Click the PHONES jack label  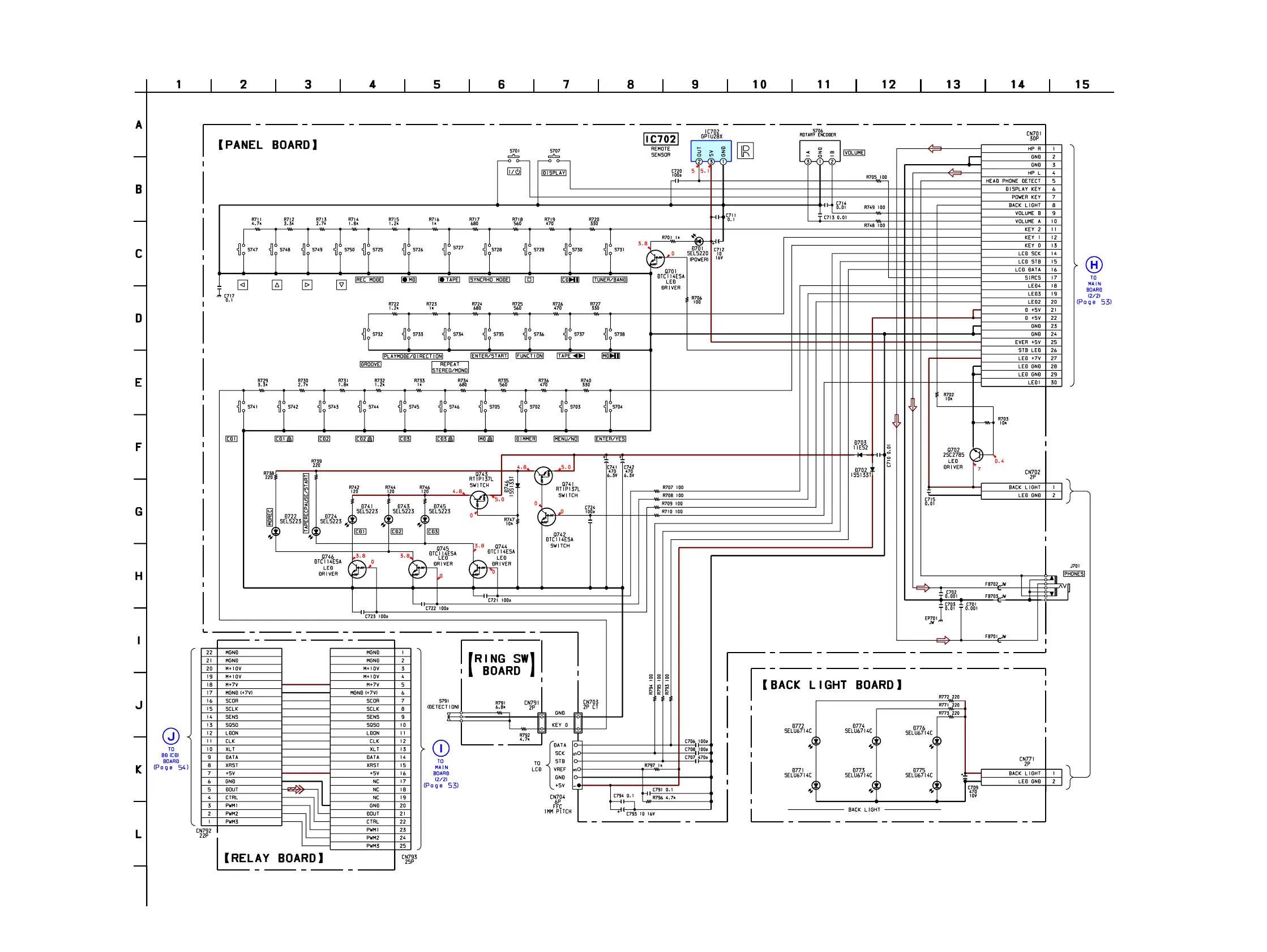click(x=1073, y=574)
